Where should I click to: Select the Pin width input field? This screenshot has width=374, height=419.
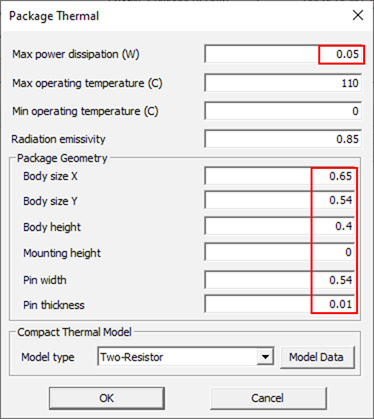[x=280, y=280]
